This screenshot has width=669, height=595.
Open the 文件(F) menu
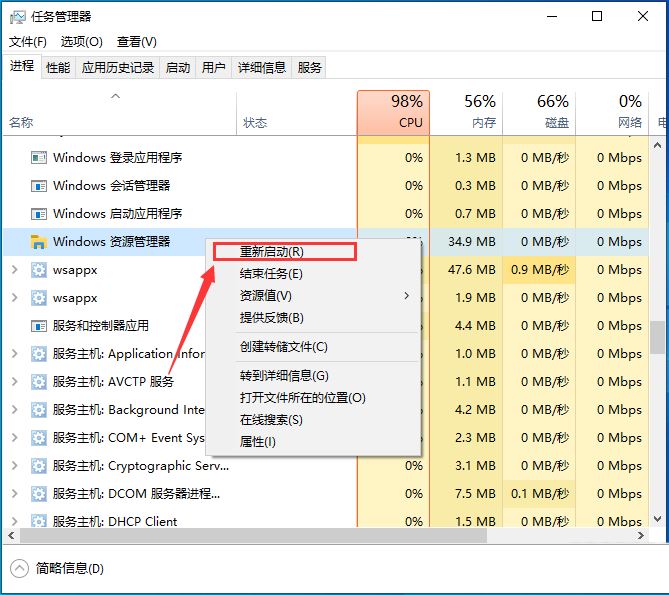pos(28,42)
